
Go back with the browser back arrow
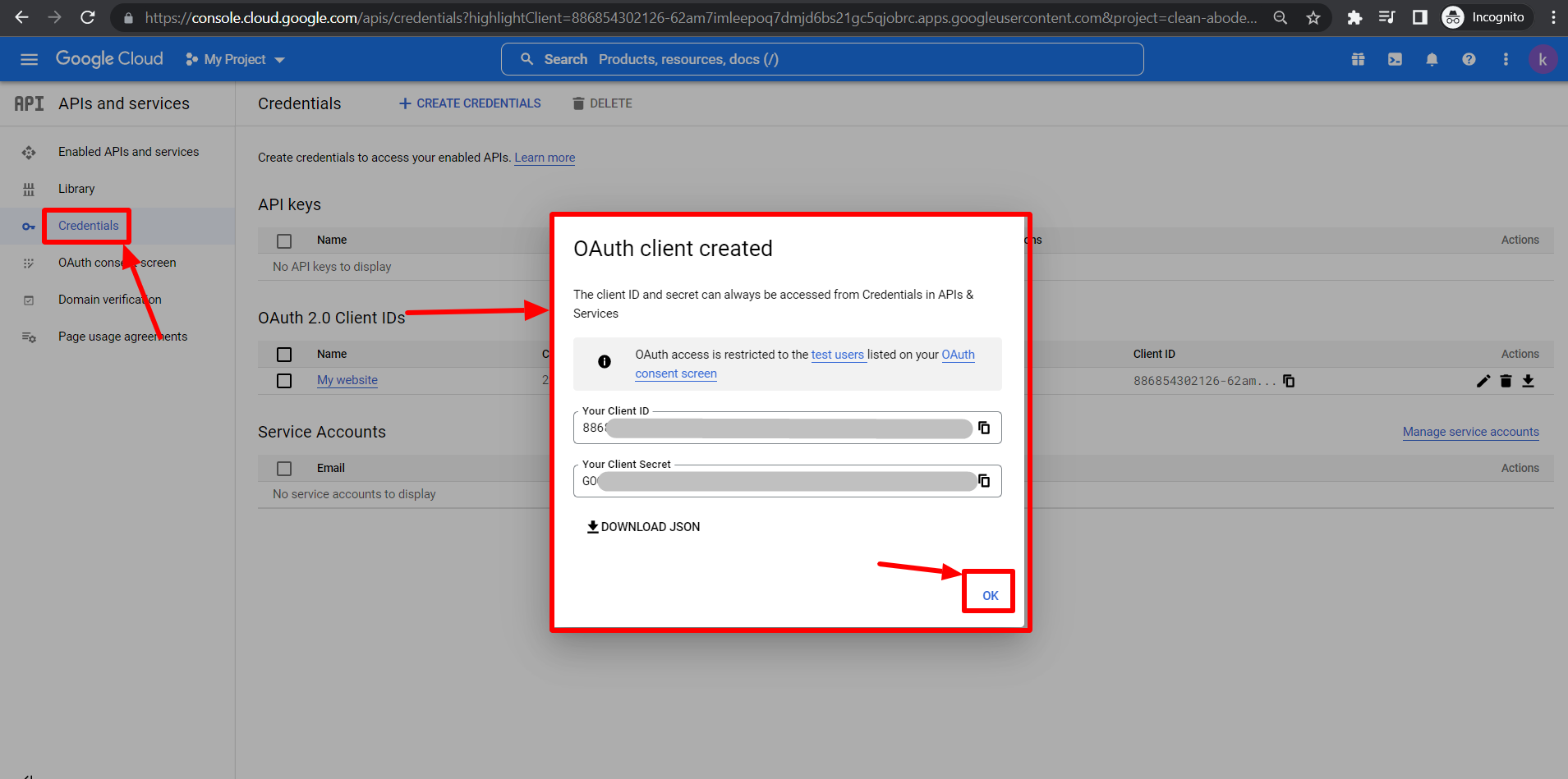(x=22, y=17)
